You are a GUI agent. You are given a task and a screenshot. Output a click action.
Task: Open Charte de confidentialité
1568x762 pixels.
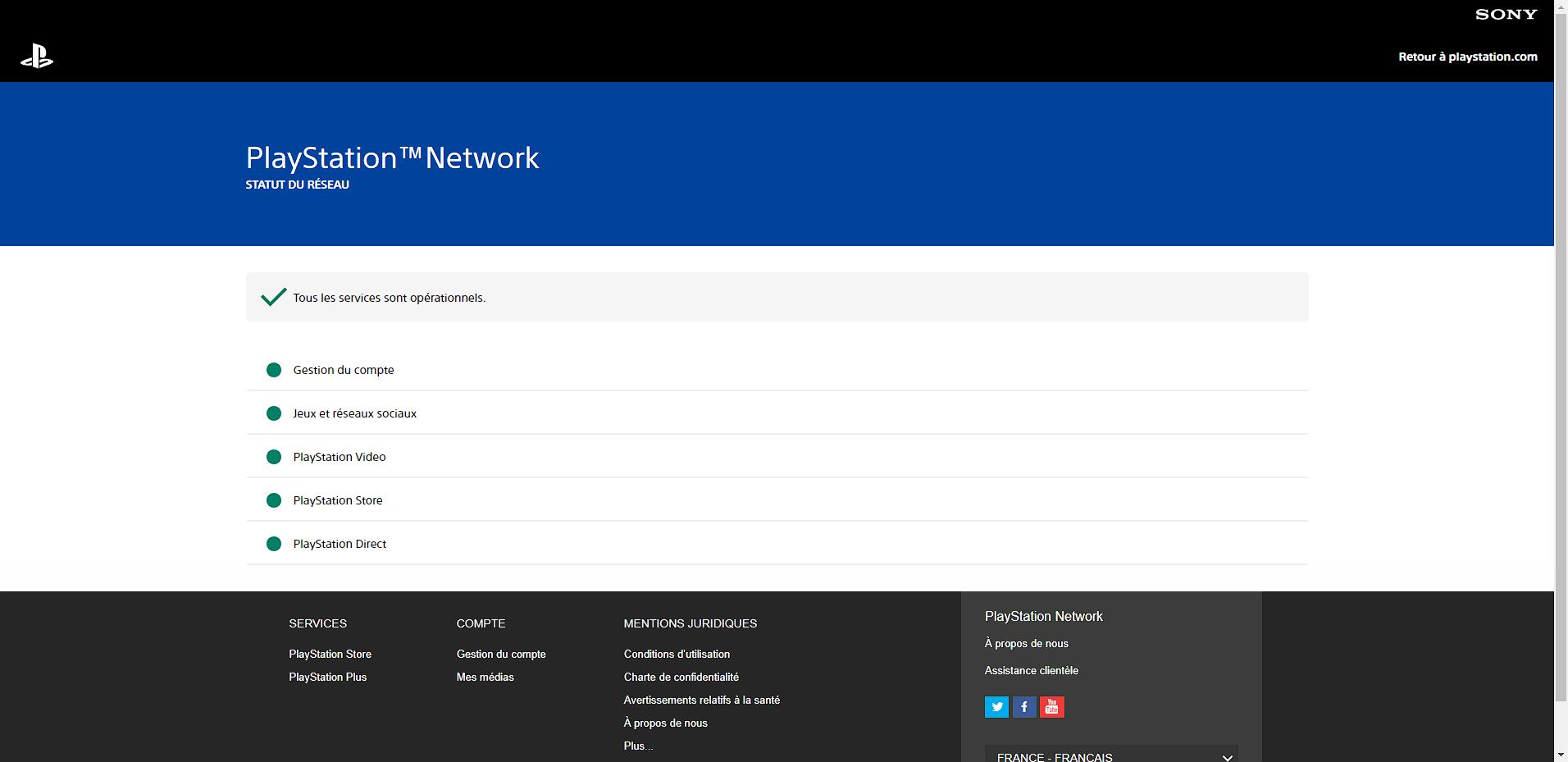681,677
